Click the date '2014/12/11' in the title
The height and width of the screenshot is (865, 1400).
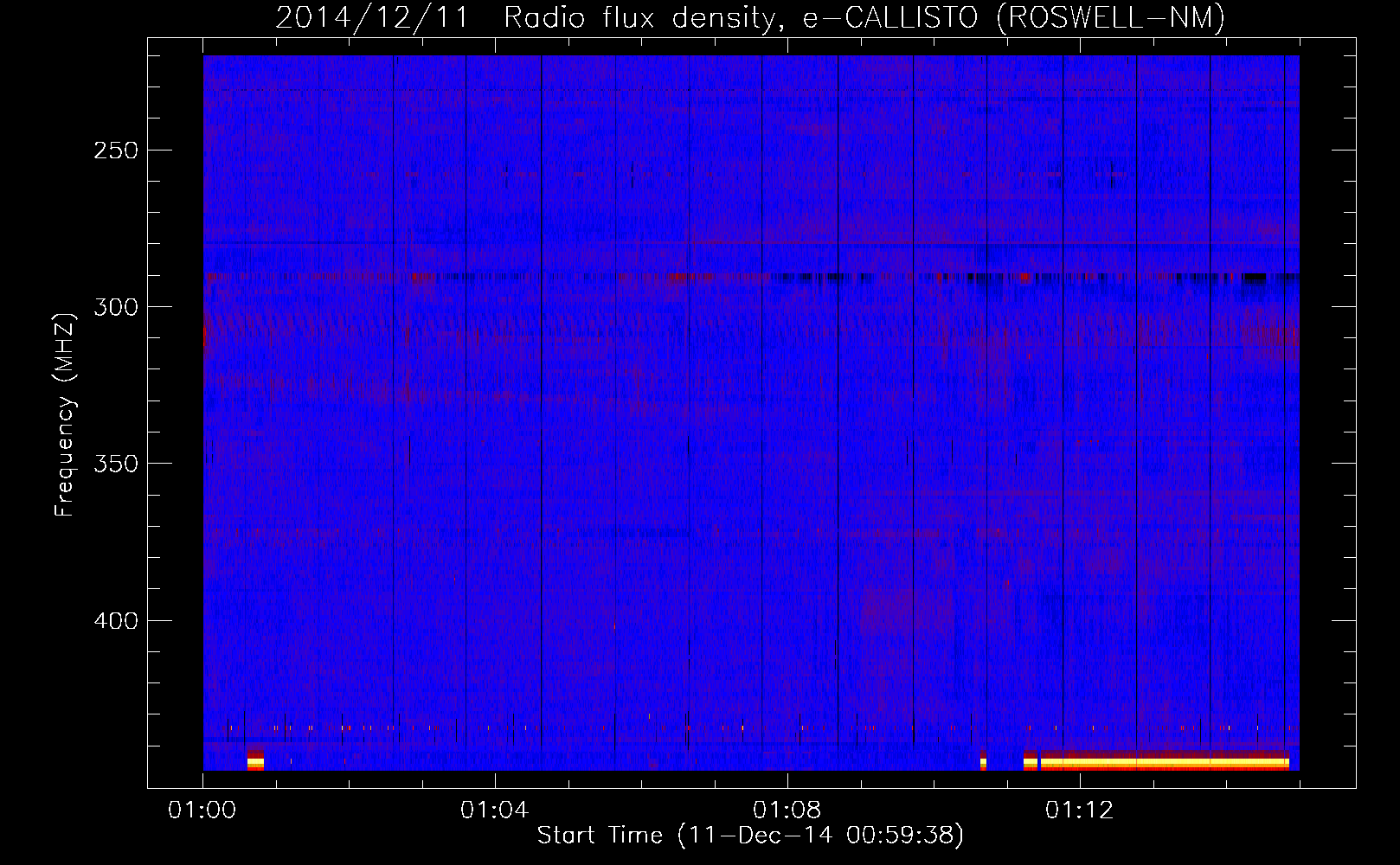[371, 17]
